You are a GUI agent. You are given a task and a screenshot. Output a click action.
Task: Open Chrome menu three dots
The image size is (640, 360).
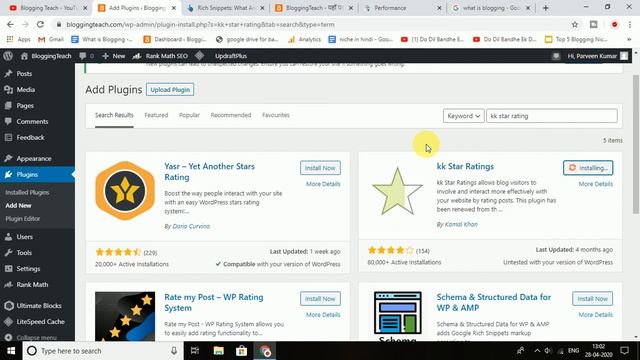(x=630, y=24)
